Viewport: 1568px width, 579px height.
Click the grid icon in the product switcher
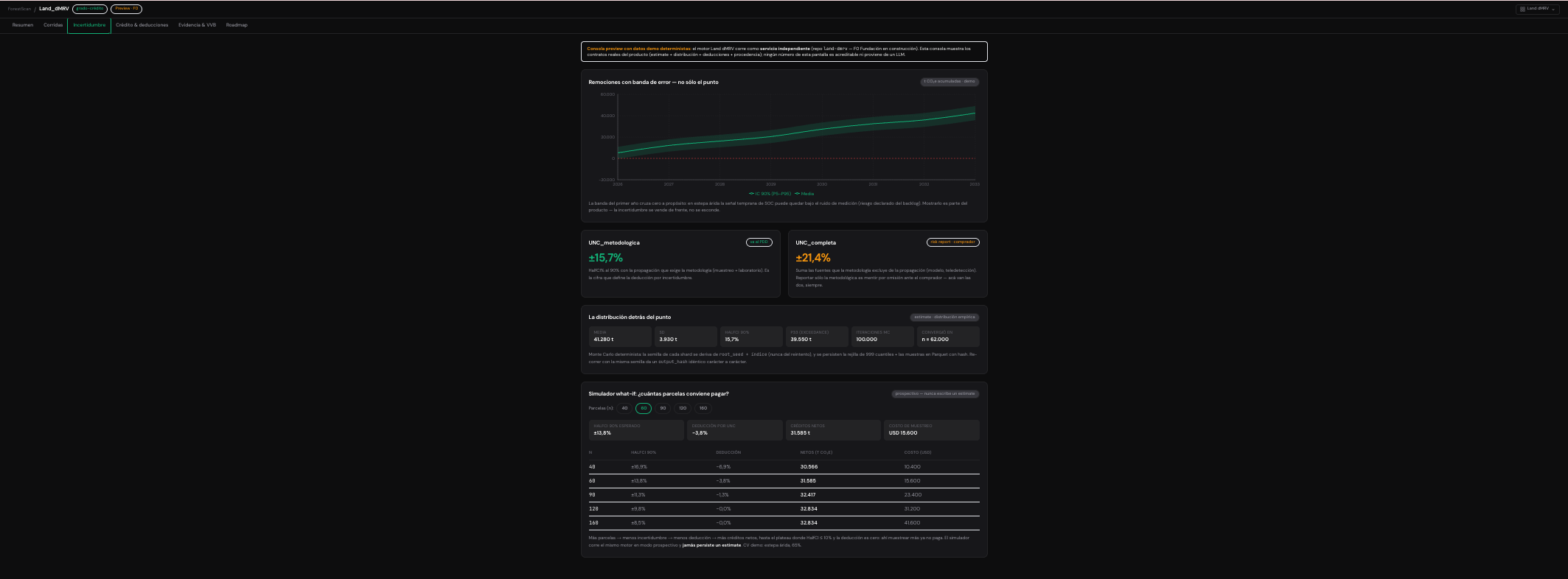pyautogui.click(x=1522, y=9)
